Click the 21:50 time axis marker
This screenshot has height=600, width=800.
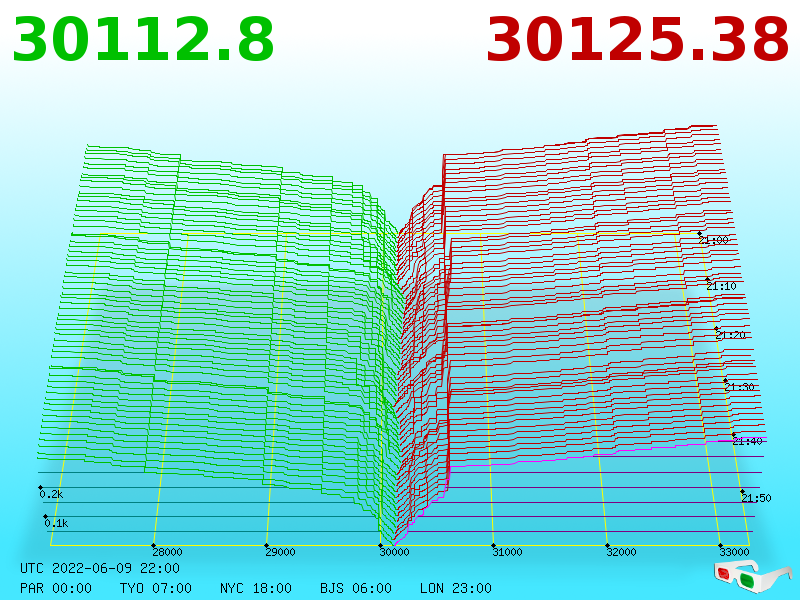tap(756, 498)
